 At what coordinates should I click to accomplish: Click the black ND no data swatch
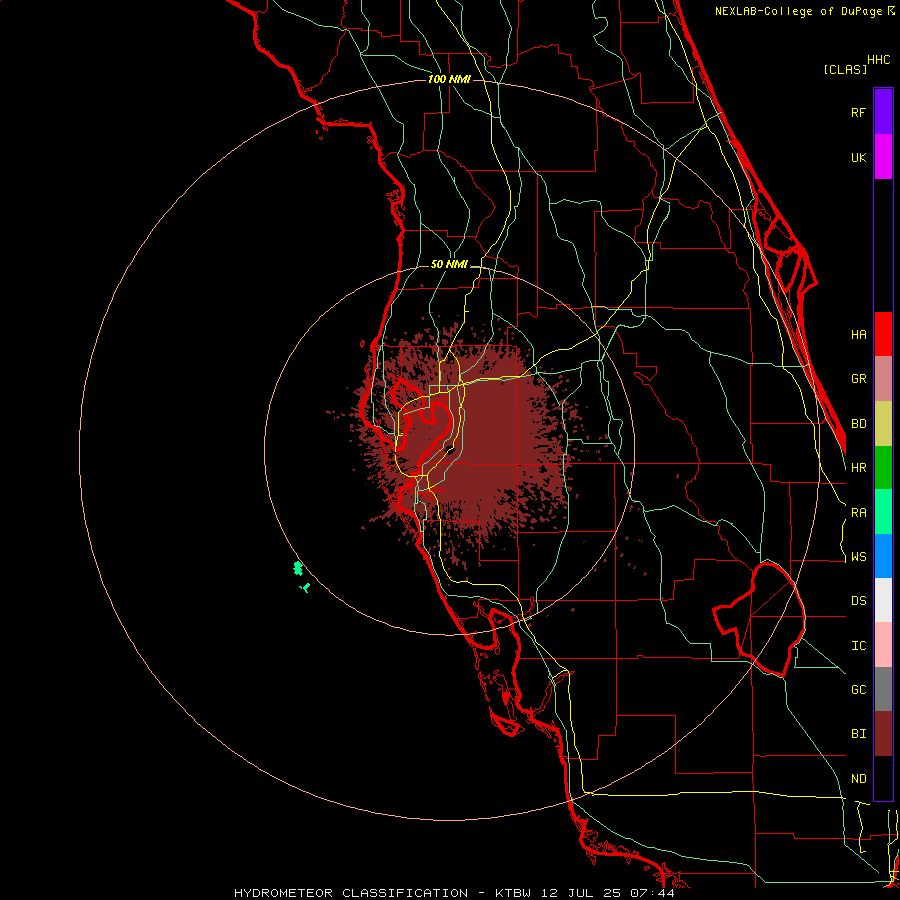(x=883, y=778)
